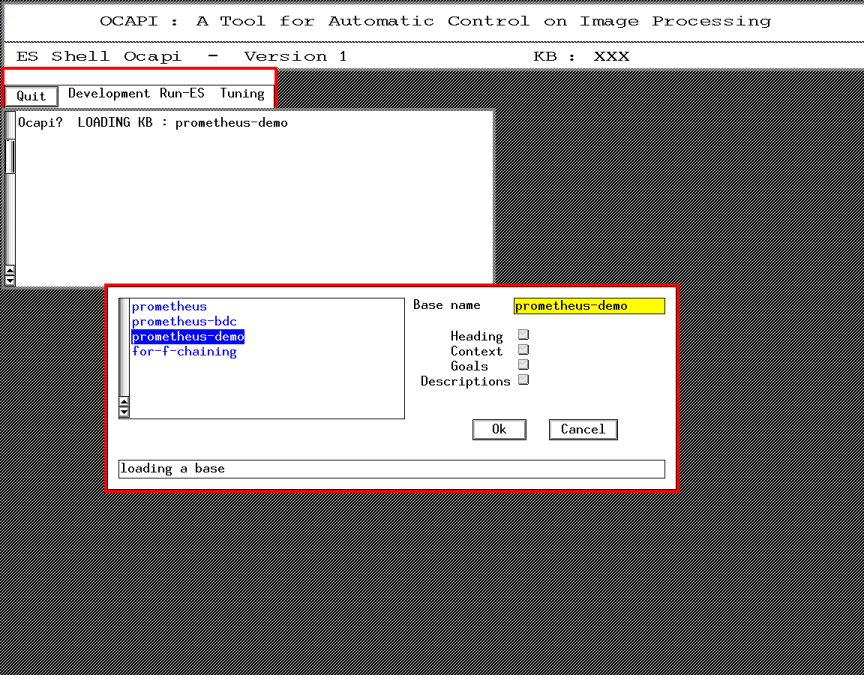Enable the Heading checkbox
Screen dimensions: 864x675
(x=523, y=334)
